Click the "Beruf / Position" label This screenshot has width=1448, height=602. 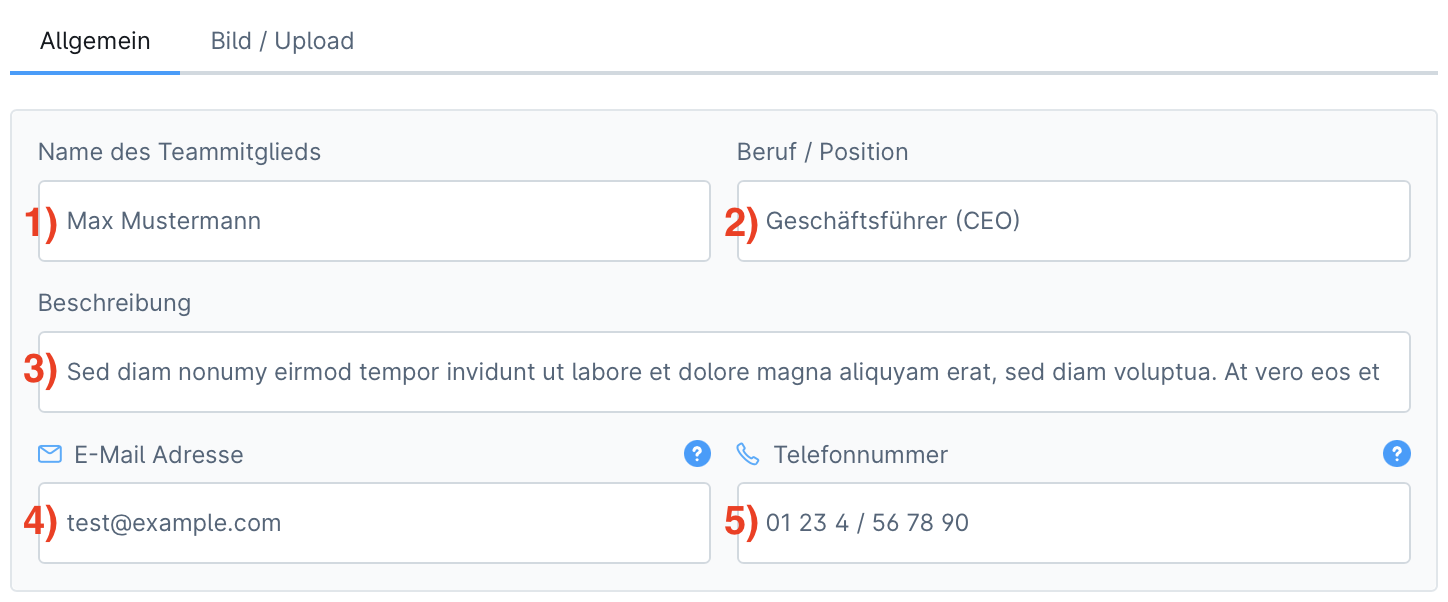pos(822,152)
